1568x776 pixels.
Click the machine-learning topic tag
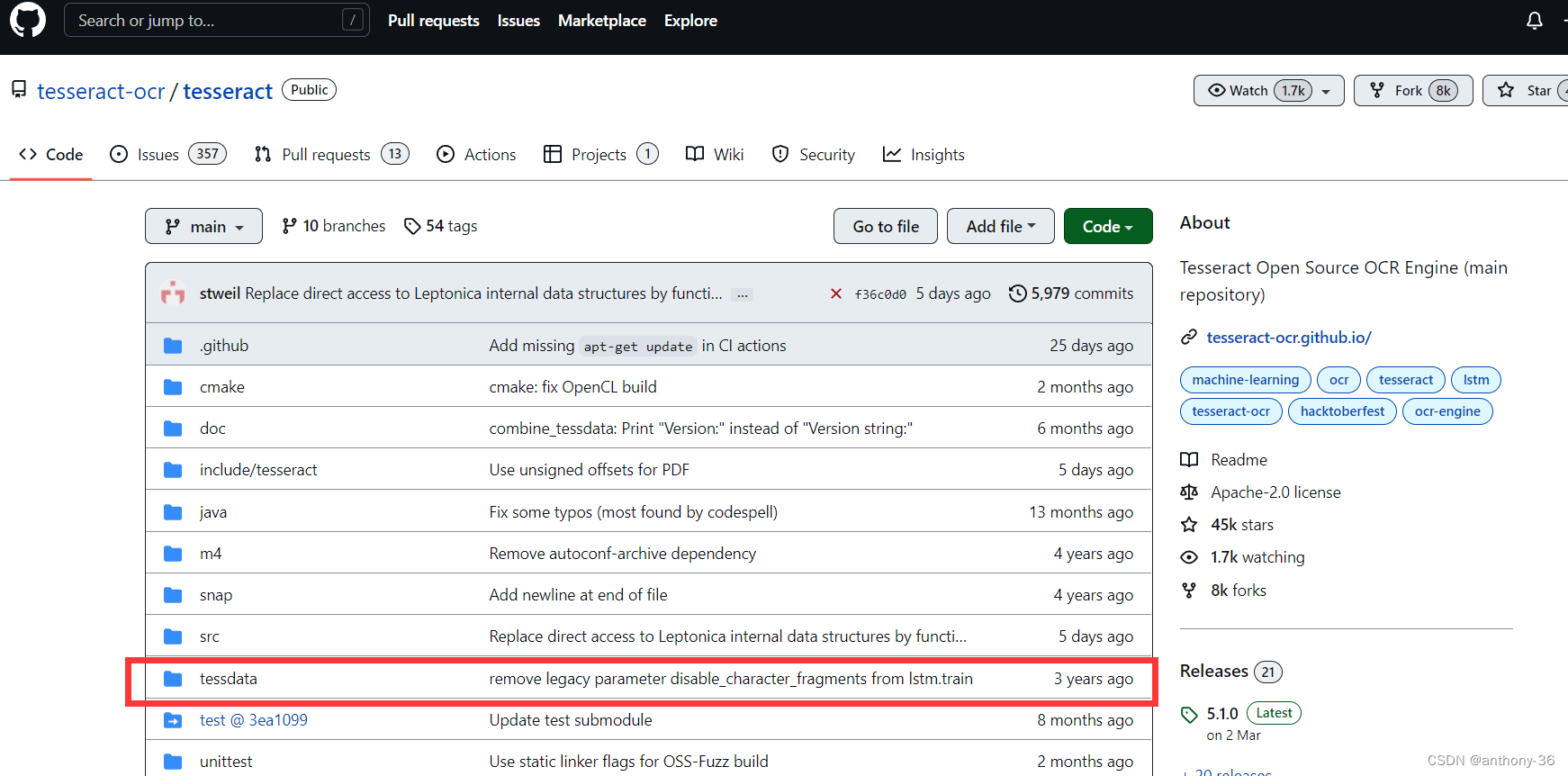tap(1246, 380)
